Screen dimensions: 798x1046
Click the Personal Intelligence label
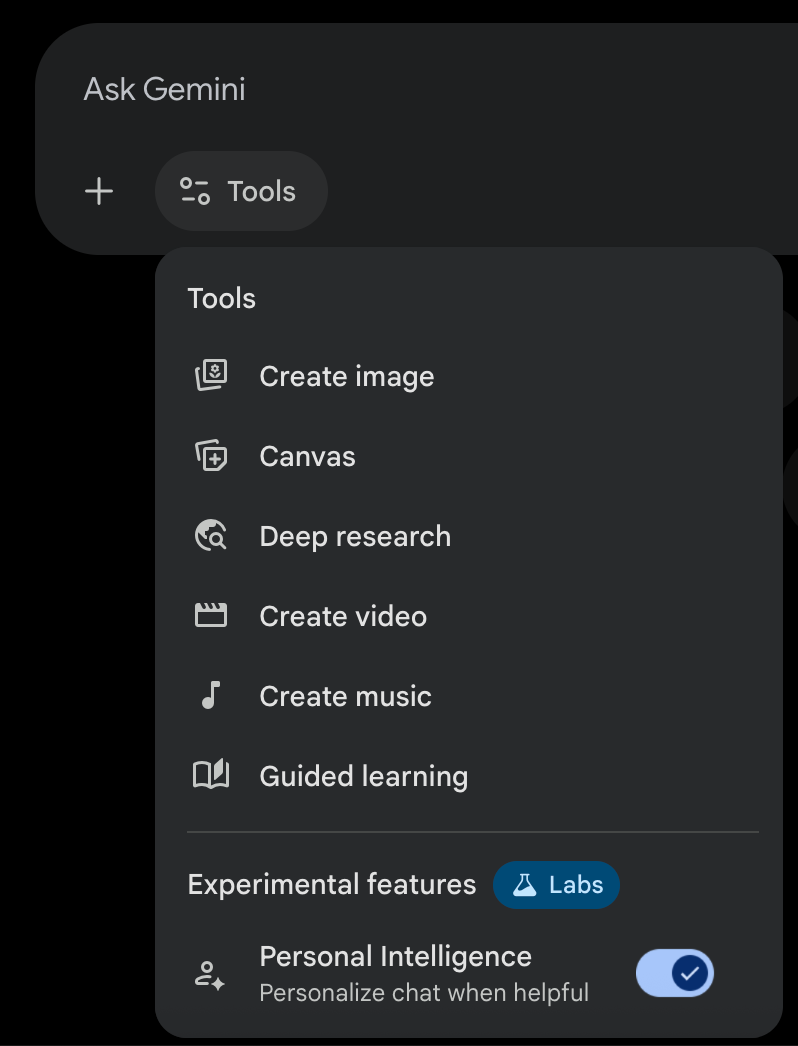coord(396,957)
